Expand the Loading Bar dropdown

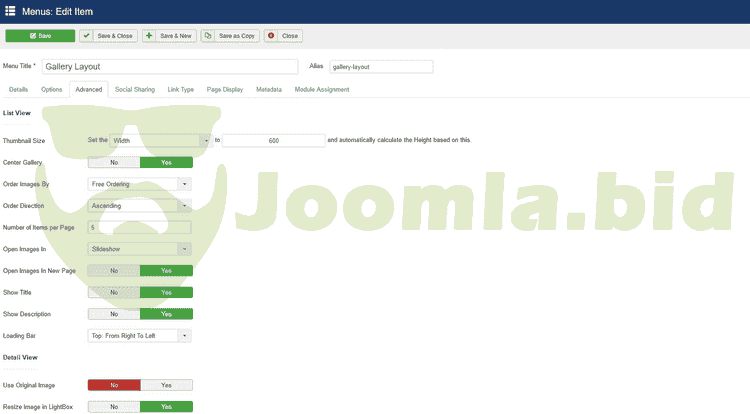tap(140, 336)
